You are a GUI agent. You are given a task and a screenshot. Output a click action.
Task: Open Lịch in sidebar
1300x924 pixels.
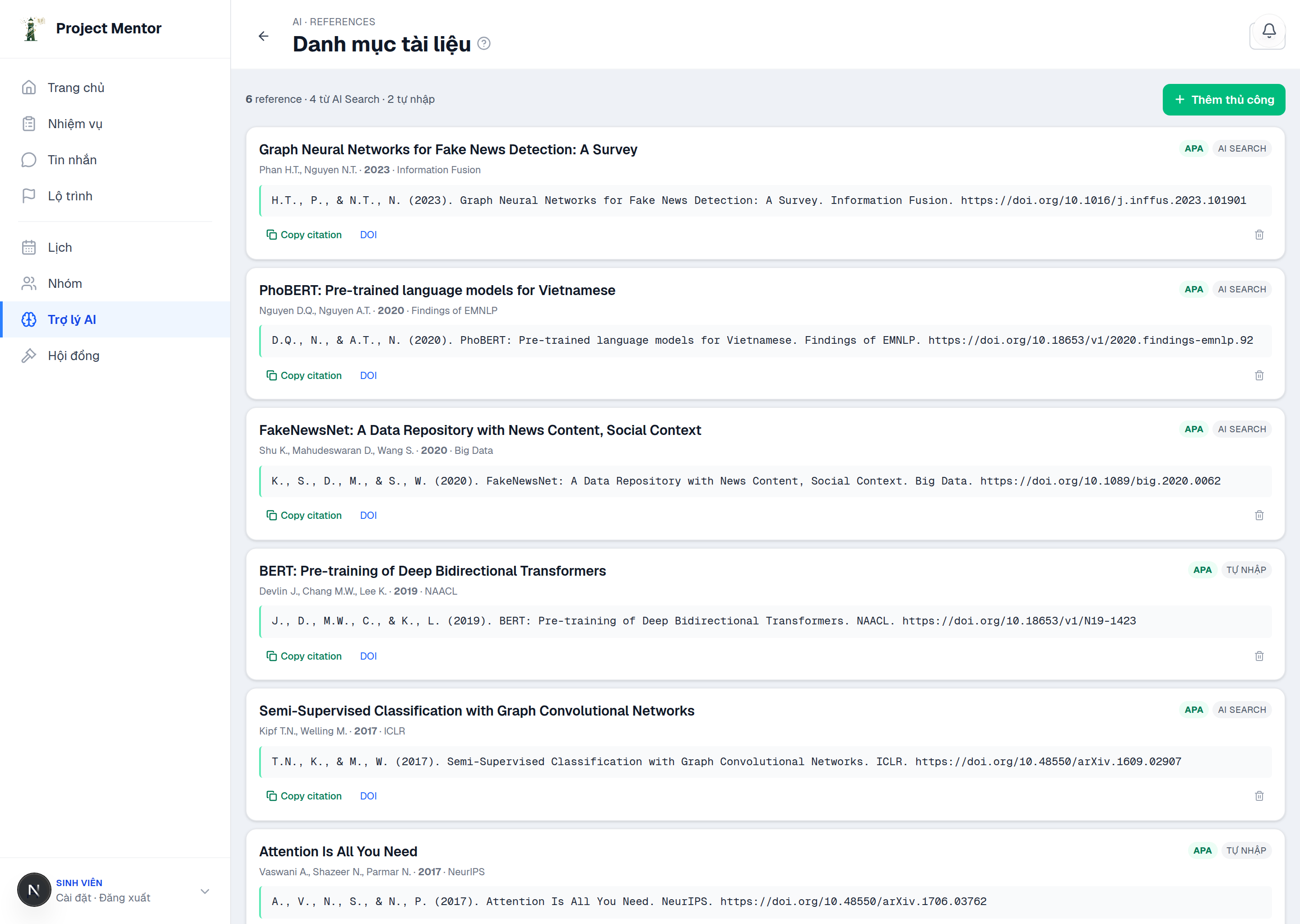(116, 248)
